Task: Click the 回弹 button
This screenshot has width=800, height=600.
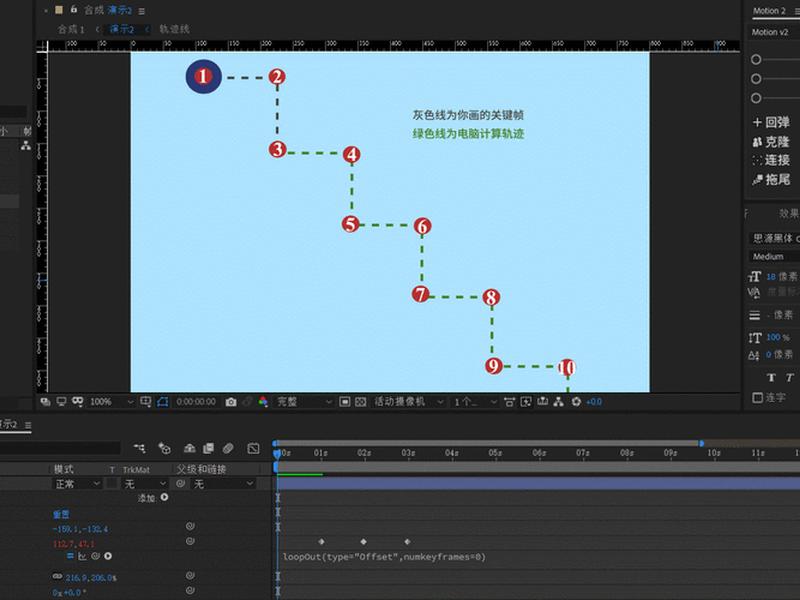Action: tap(771, 122)
